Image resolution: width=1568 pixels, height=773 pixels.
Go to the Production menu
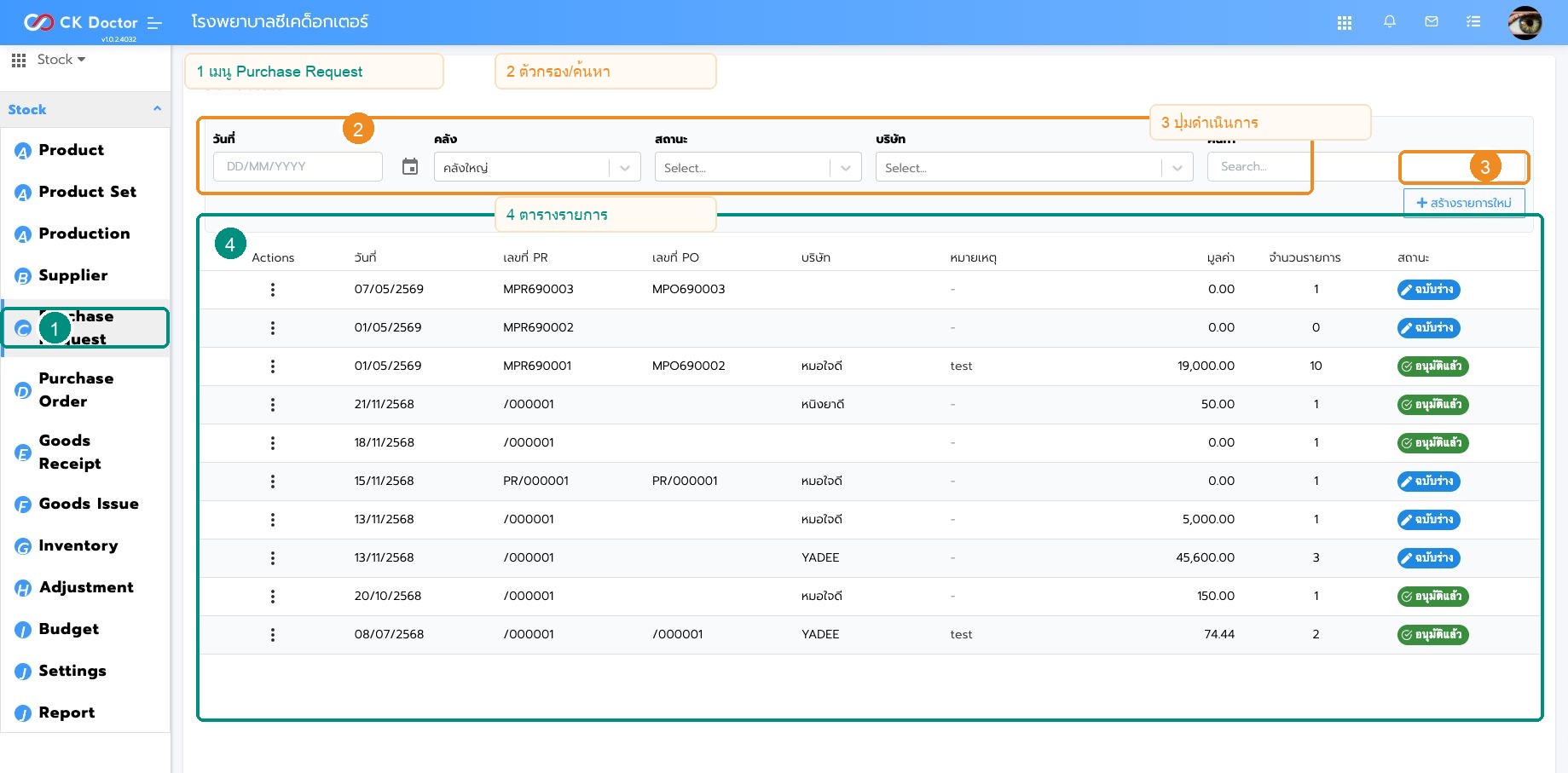[84, 234]
